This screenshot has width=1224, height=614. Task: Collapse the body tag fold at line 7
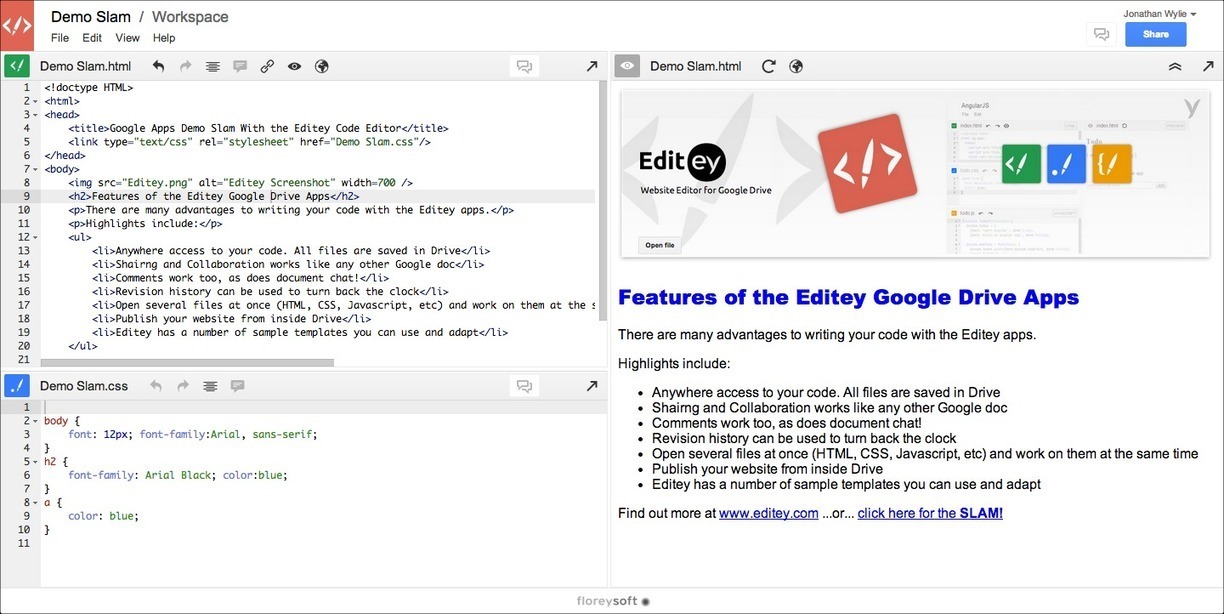tap(35, 169)
